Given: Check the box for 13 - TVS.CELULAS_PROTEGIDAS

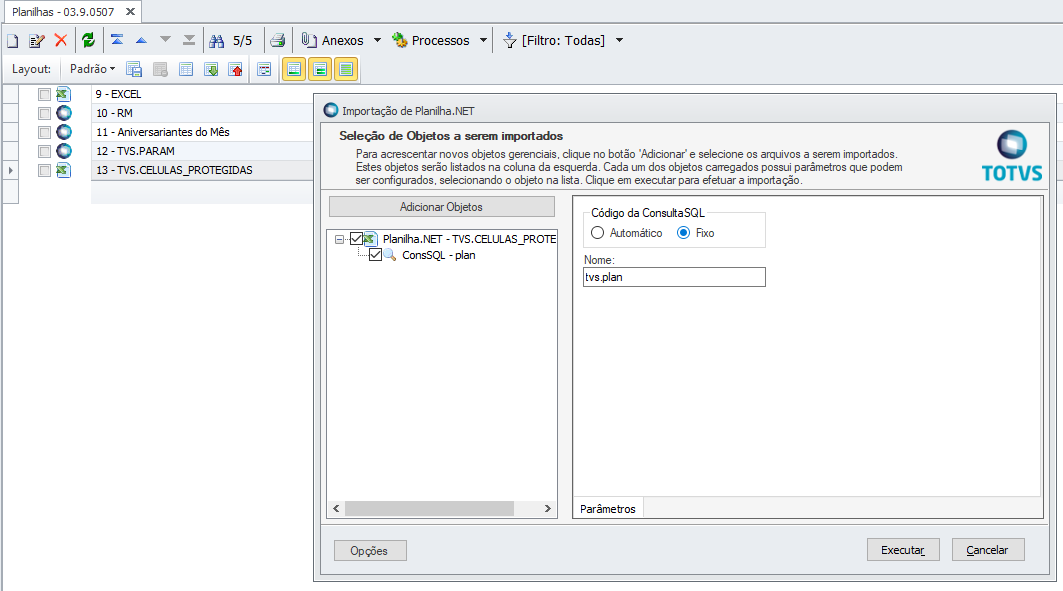Looking at the screenshot, I should [44, 170].
